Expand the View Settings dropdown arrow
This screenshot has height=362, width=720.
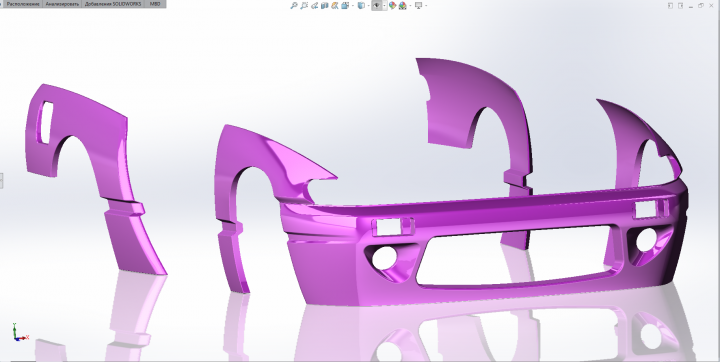click(x=426, y=6)
